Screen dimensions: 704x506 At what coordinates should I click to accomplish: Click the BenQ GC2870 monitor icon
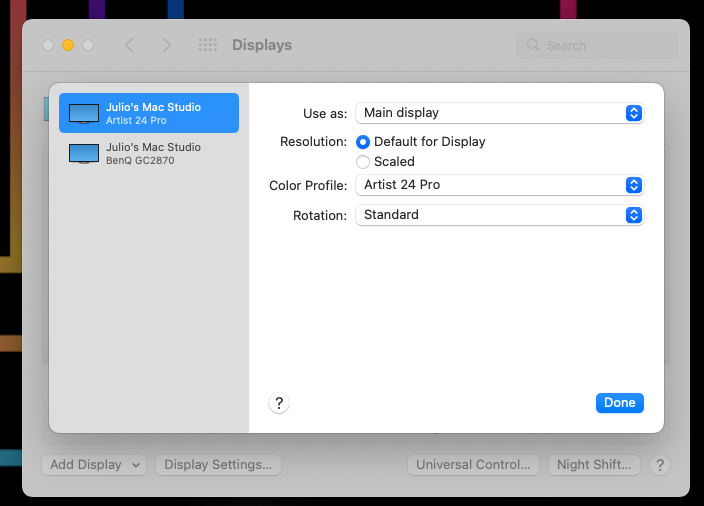tap(84, 154)
